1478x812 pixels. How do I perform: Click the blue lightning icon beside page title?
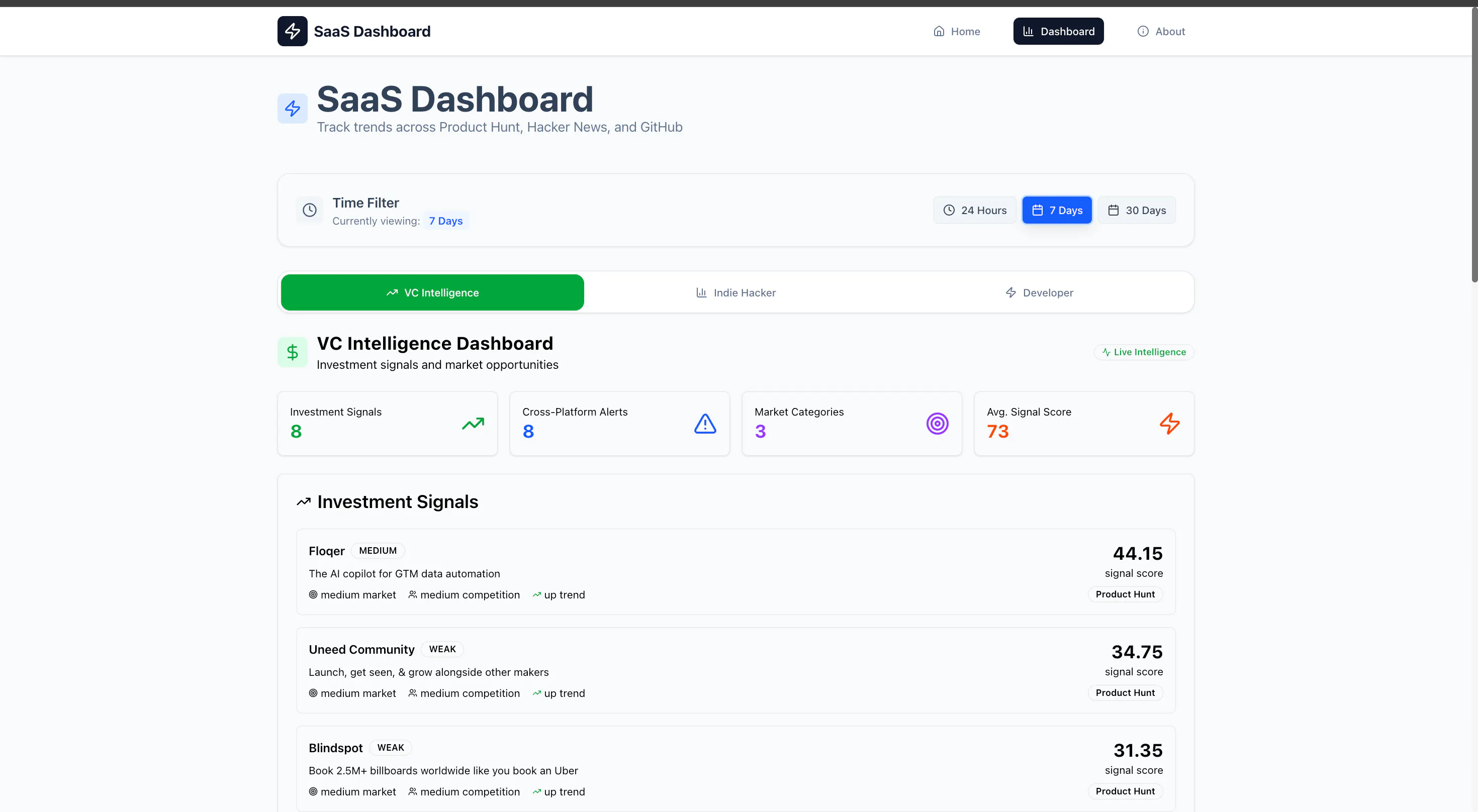292,108
